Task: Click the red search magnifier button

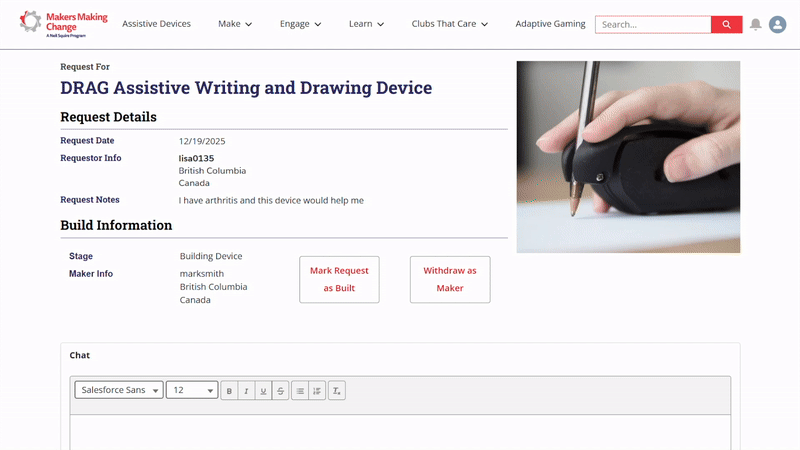Action: click(727, 24)
